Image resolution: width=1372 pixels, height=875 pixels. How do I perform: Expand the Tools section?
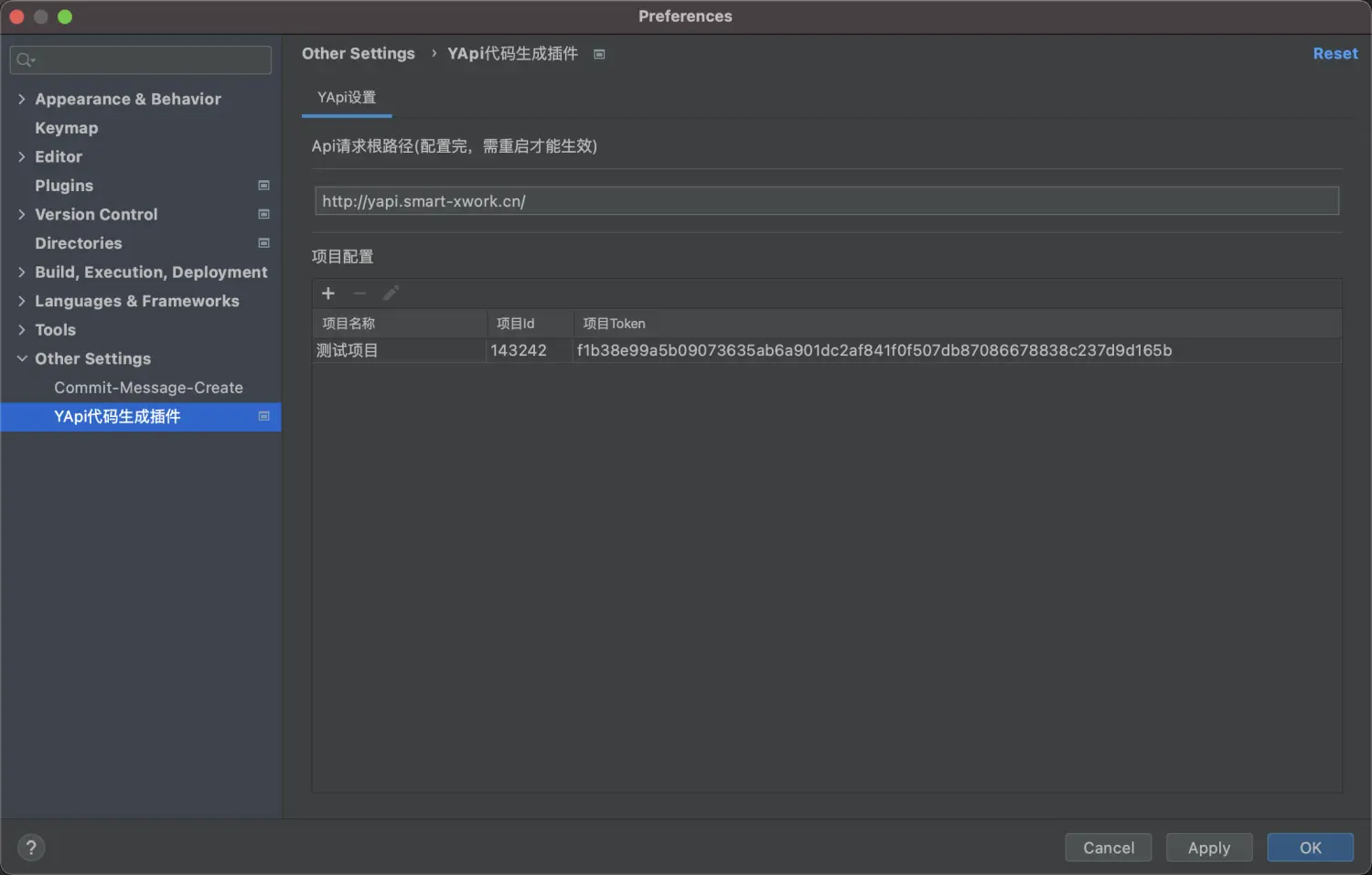(x=22, y=329)
